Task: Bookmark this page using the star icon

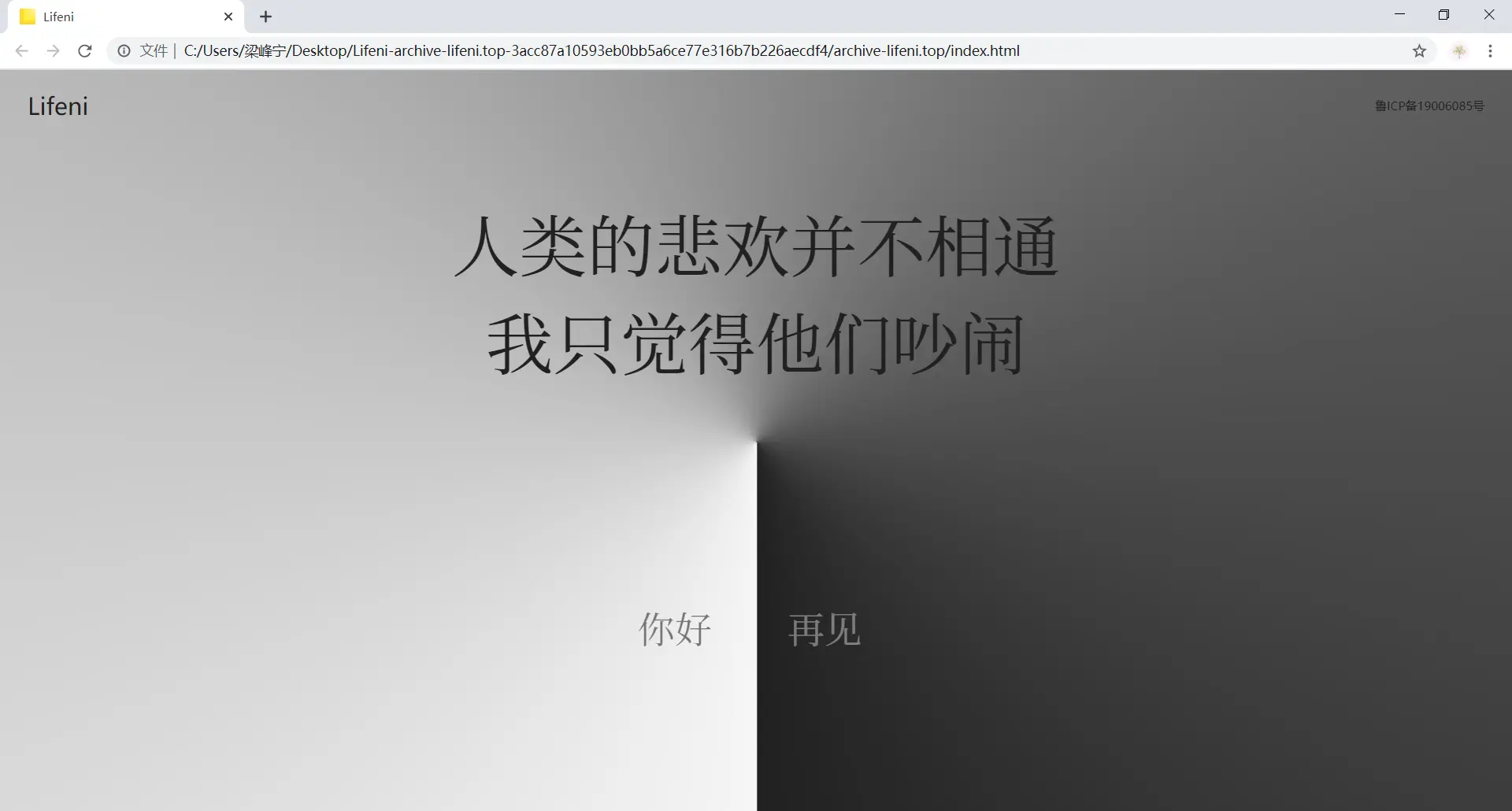Action: coord(1420,50)
